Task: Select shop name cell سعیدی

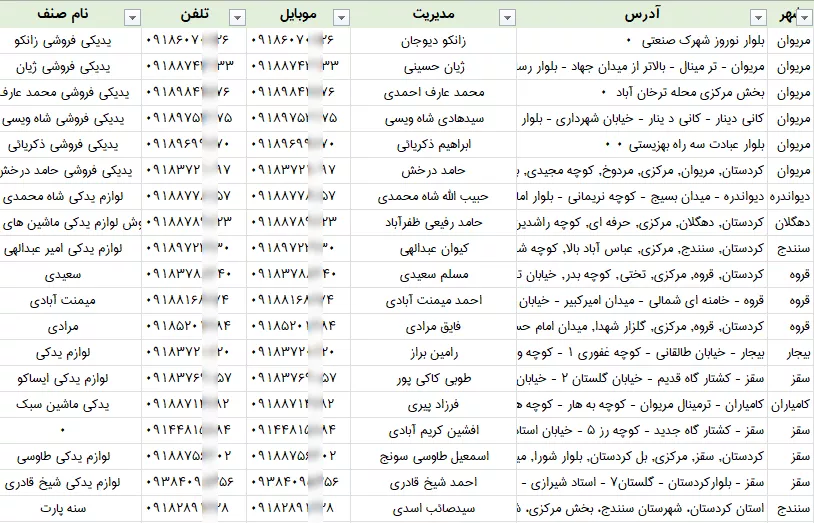Action: point(71,274)
